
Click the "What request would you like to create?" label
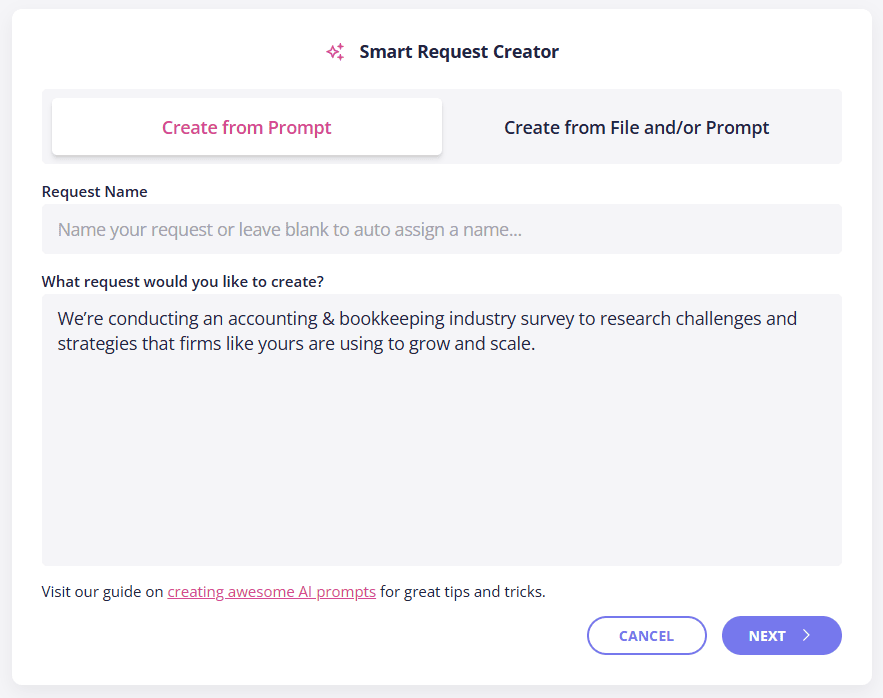[182, 281]
